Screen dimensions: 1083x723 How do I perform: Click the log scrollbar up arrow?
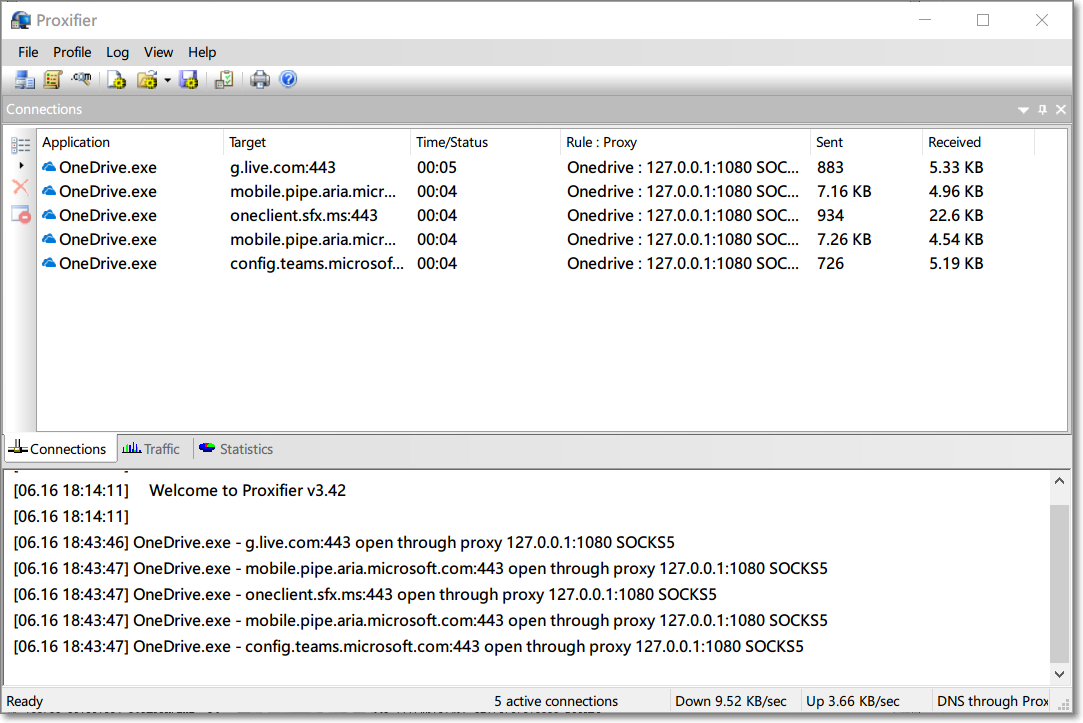[1060, 481]
